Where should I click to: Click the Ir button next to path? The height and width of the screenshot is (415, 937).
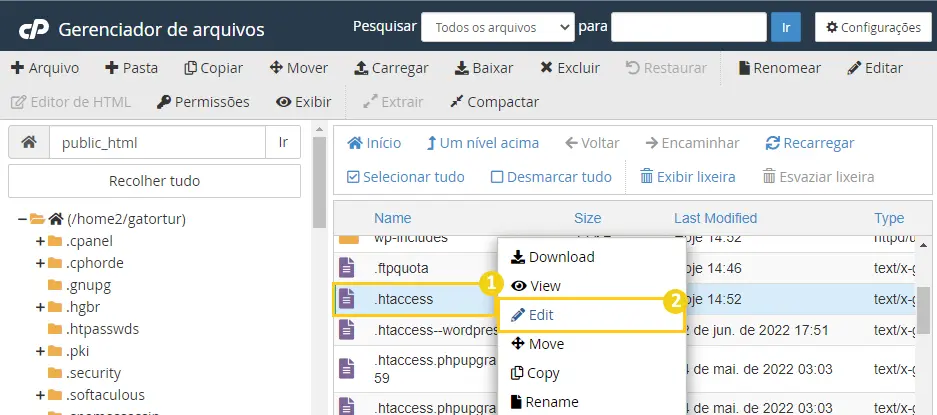[283, 142]
